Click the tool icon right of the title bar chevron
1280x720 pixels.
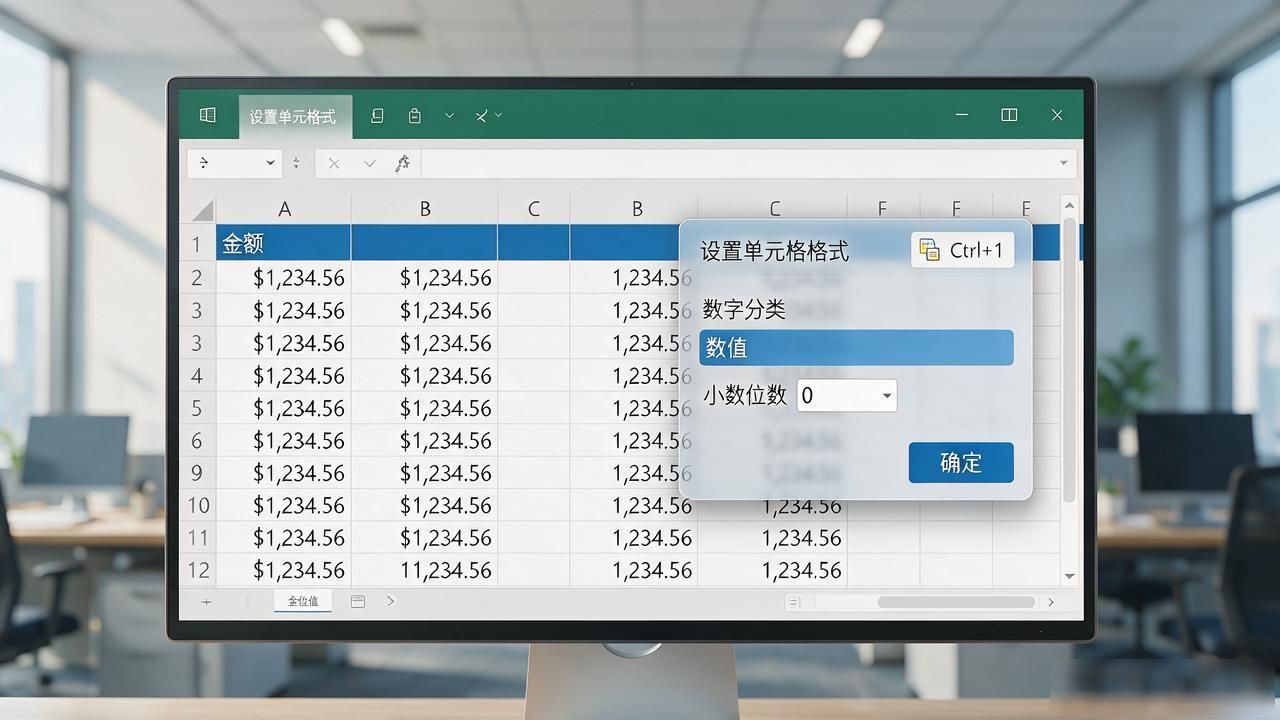pyautogui.click(x=482, y=116)
